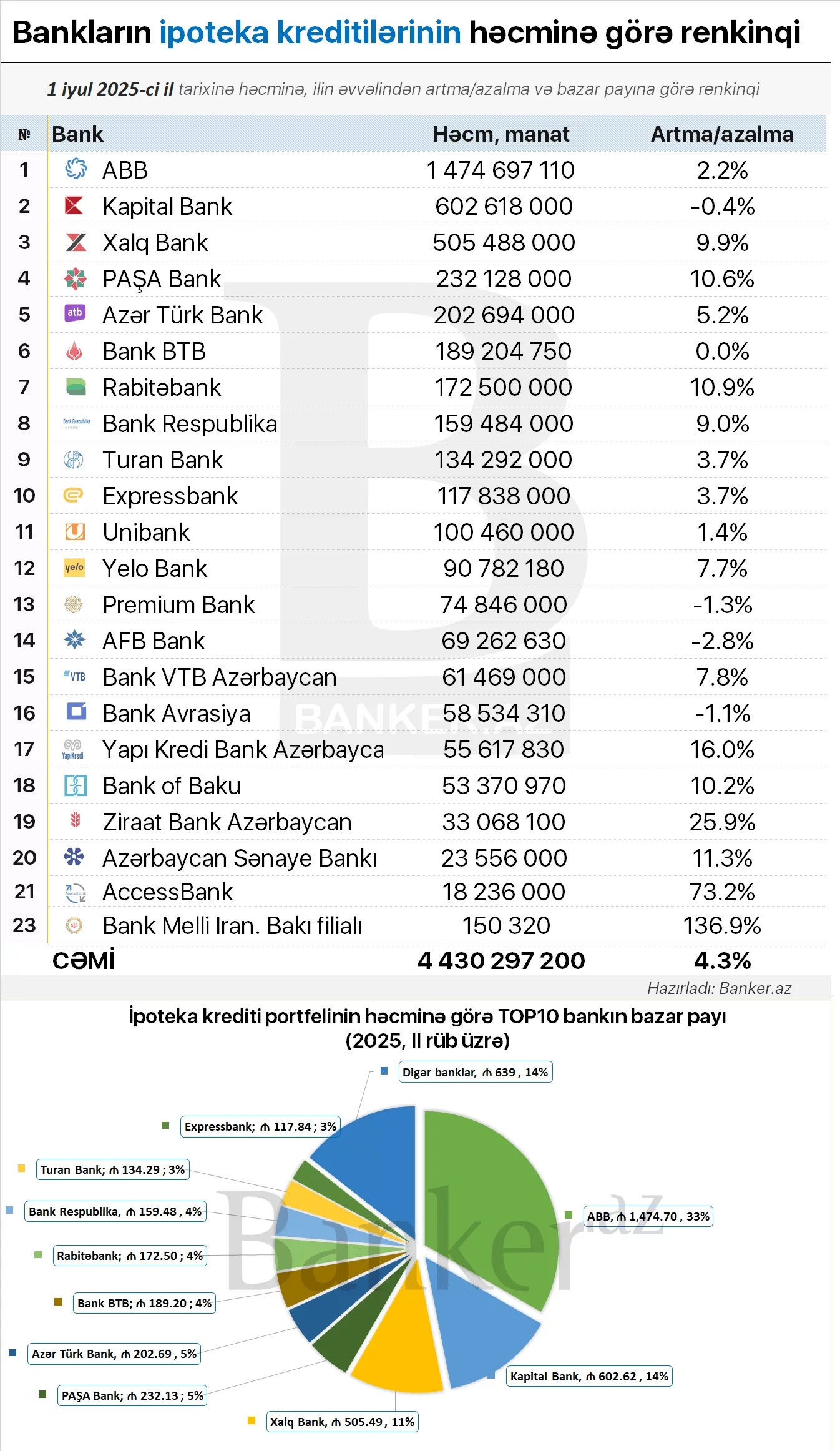Select the Xalq Bank logo icon
This screenshot has height=1451, width=840.
point(76,242)
